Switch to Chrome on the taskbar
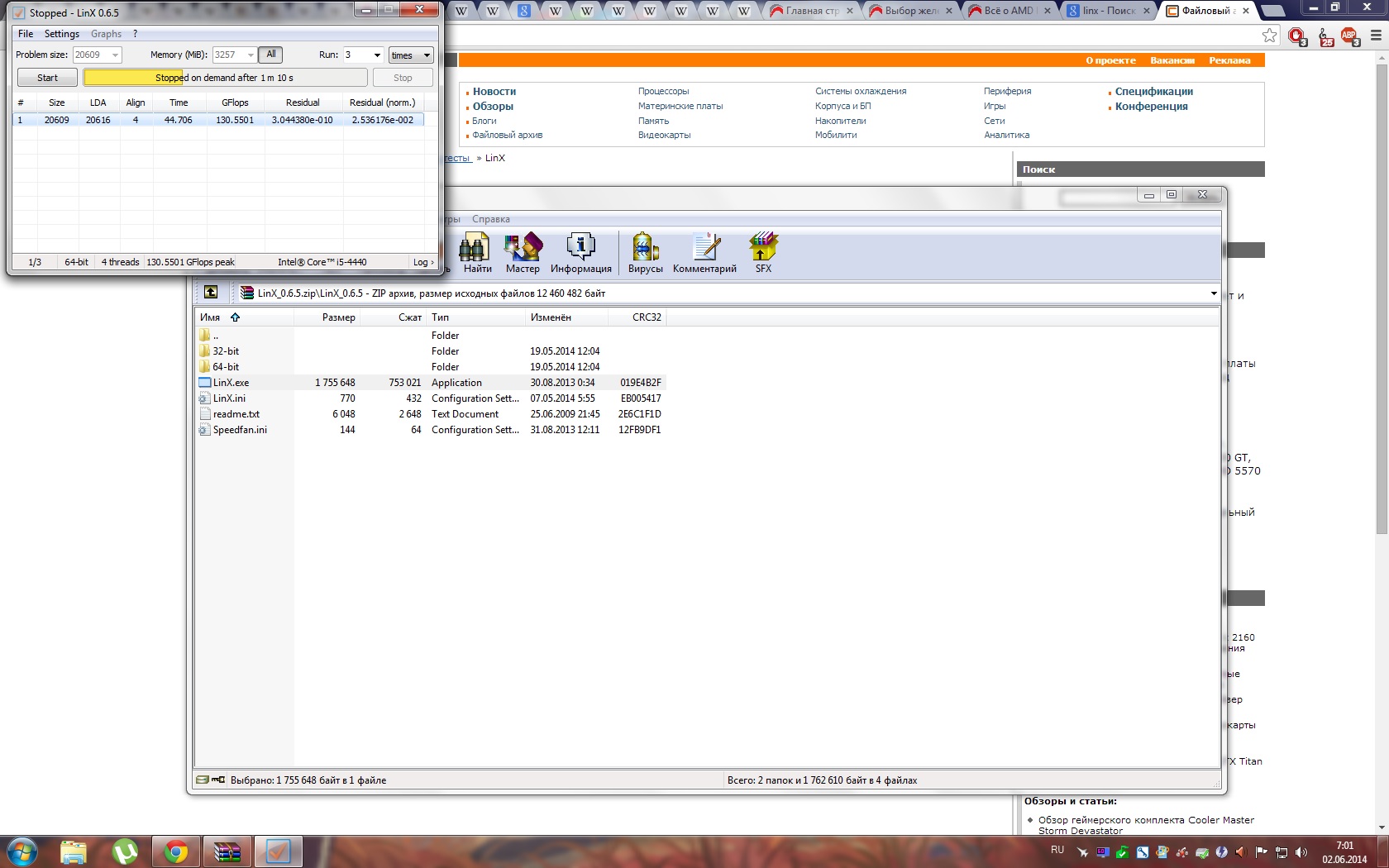 175,851
